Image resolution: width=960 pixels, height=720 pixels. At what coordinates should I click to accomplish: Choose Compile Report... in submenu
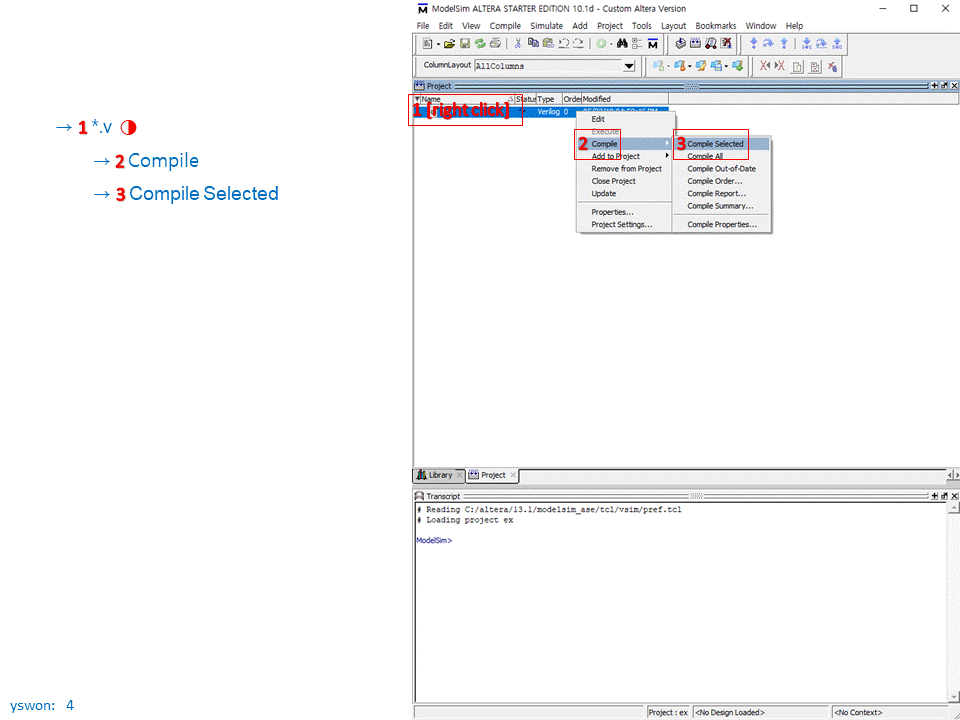click(721, 193)
